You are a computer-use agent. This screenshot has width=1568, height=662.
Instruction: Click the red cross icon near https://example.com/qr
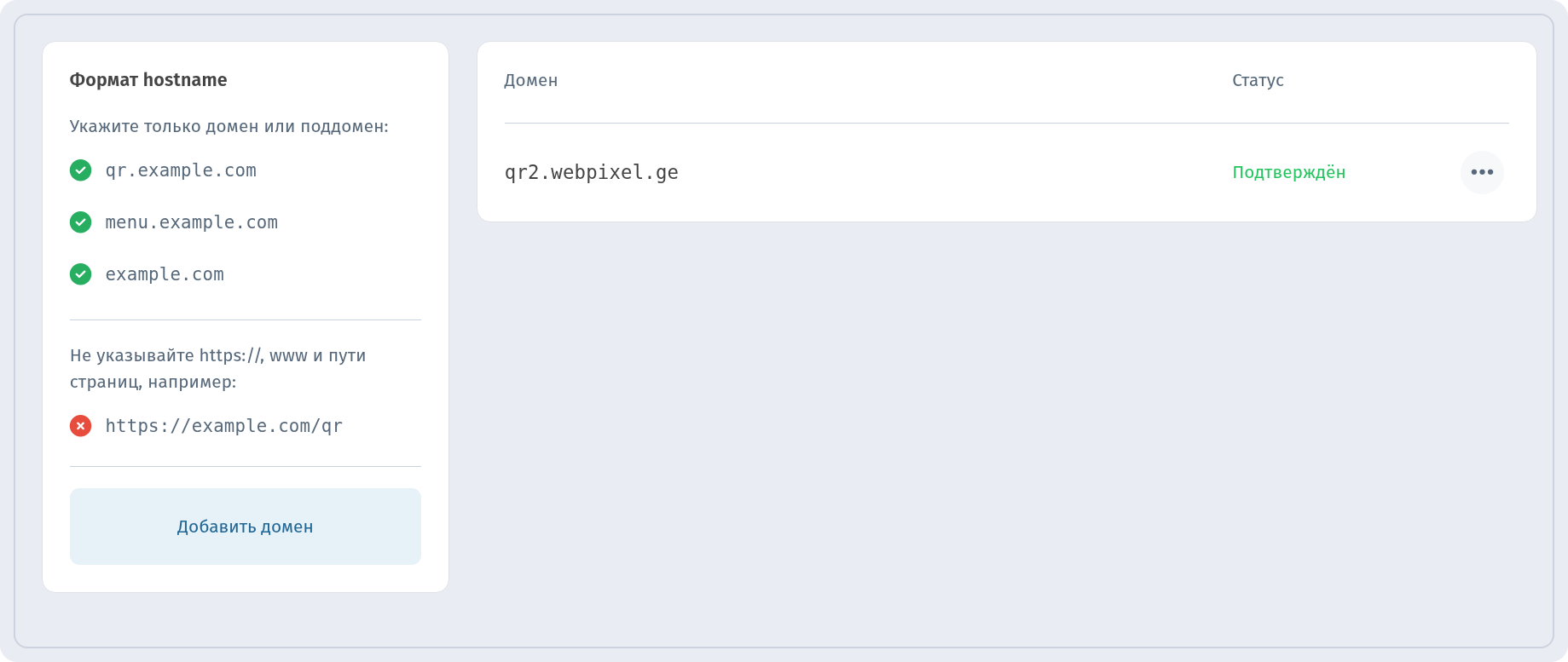pos(80,425)
